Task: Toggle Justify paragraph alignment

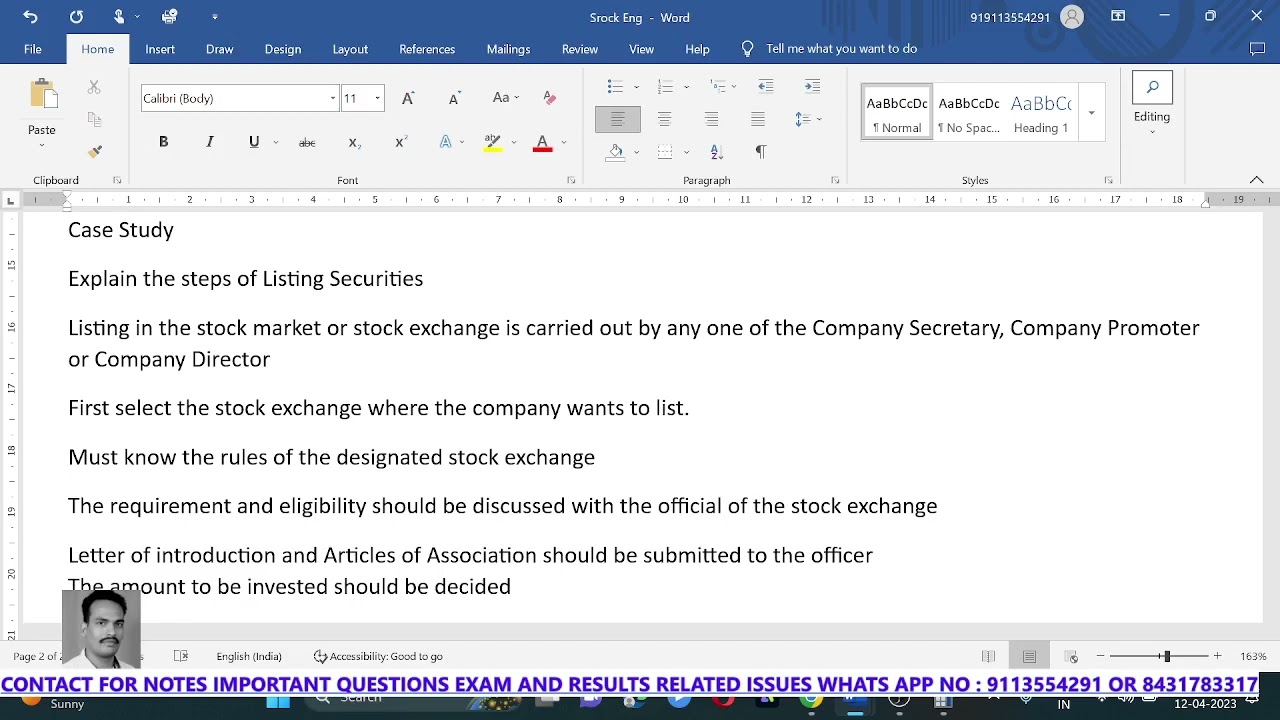Action: (758, 119)
